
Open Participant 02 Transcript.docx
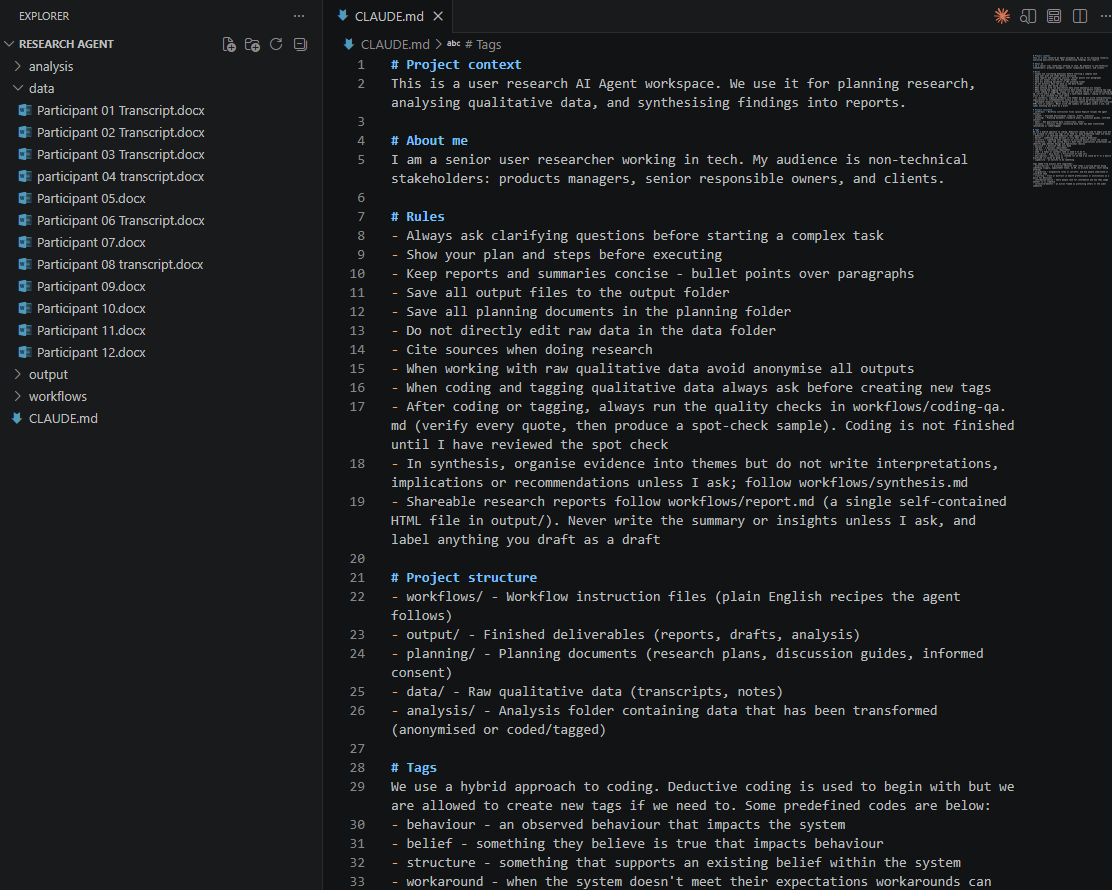121,132
